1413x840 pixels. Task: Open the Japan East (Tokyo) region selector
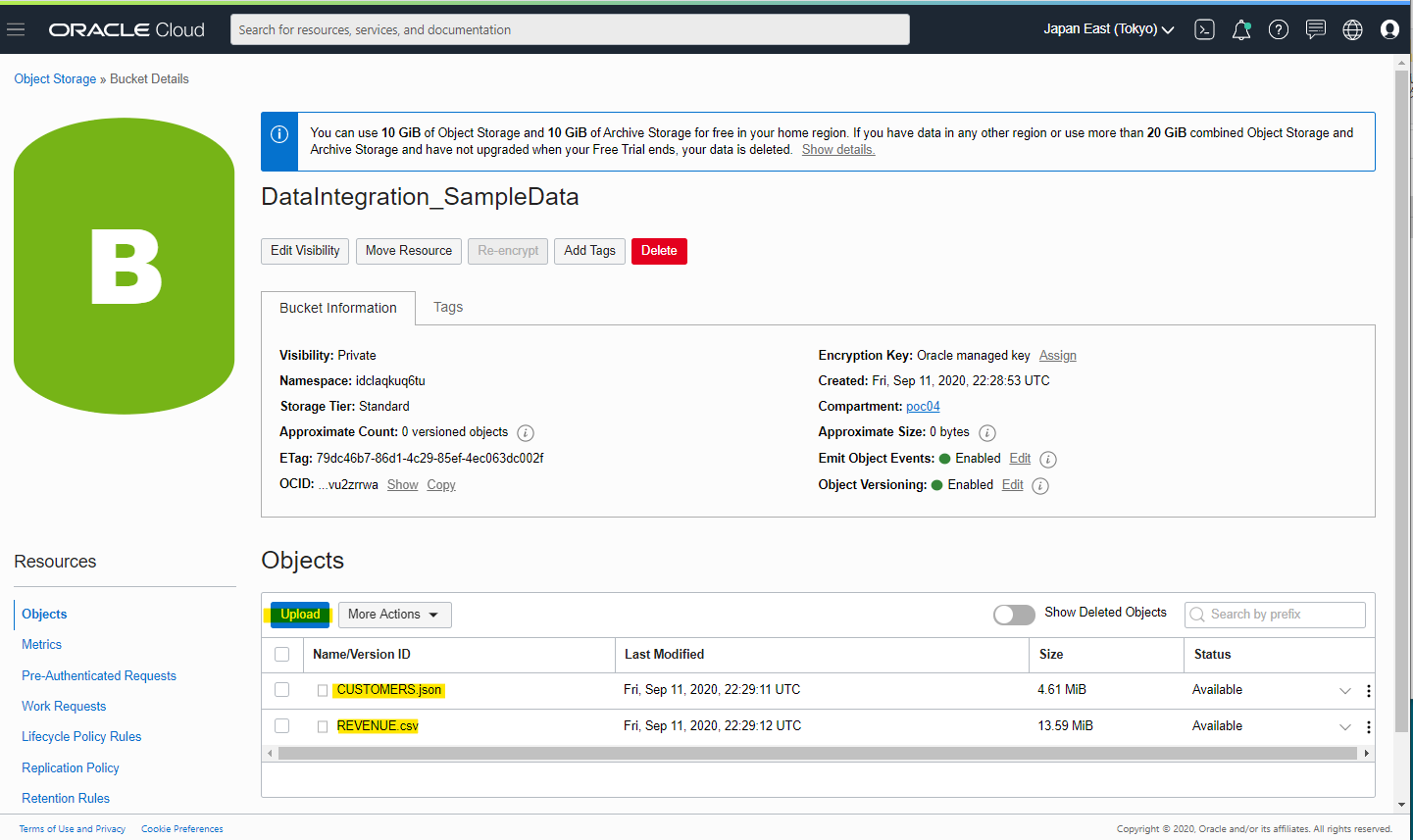1108,29
